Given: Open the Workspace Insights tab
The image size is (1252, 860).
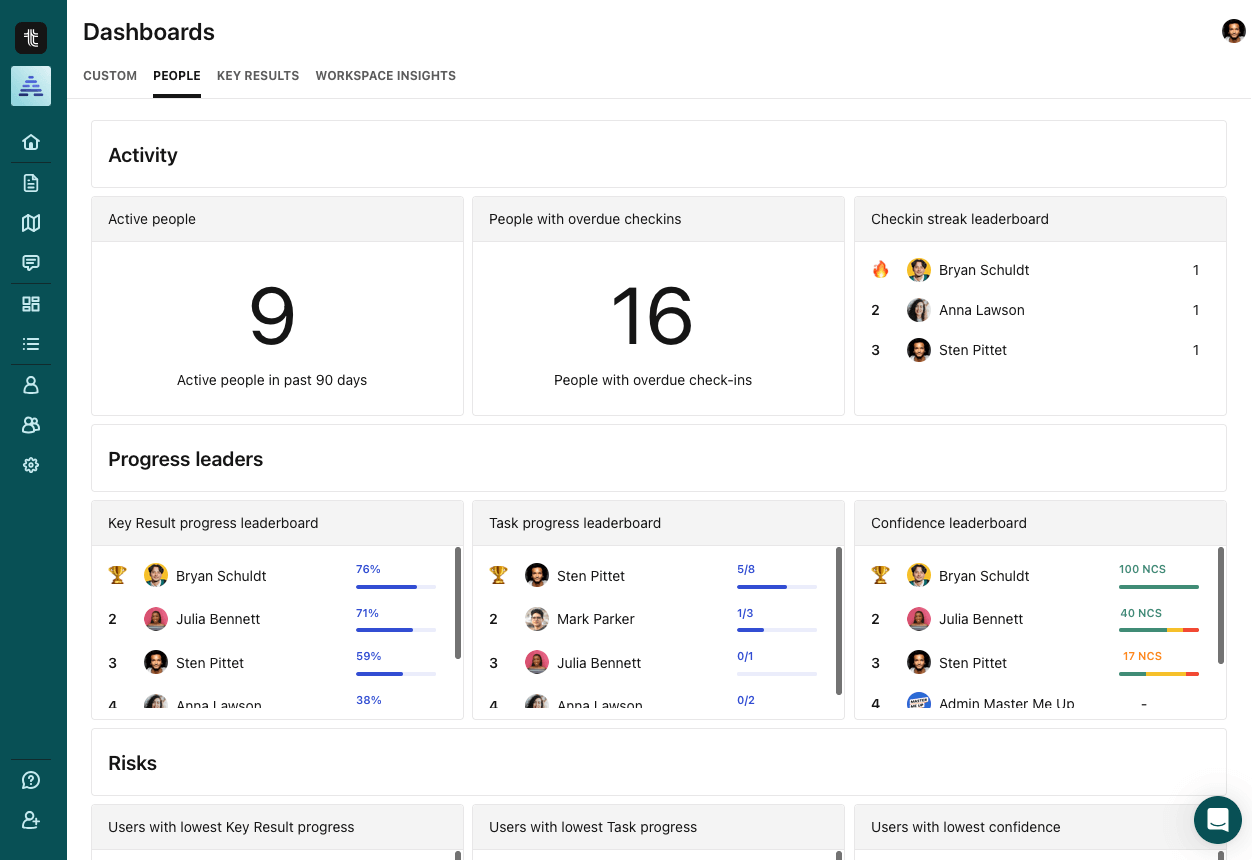Looking at the screenshot, I should (385, 76).
